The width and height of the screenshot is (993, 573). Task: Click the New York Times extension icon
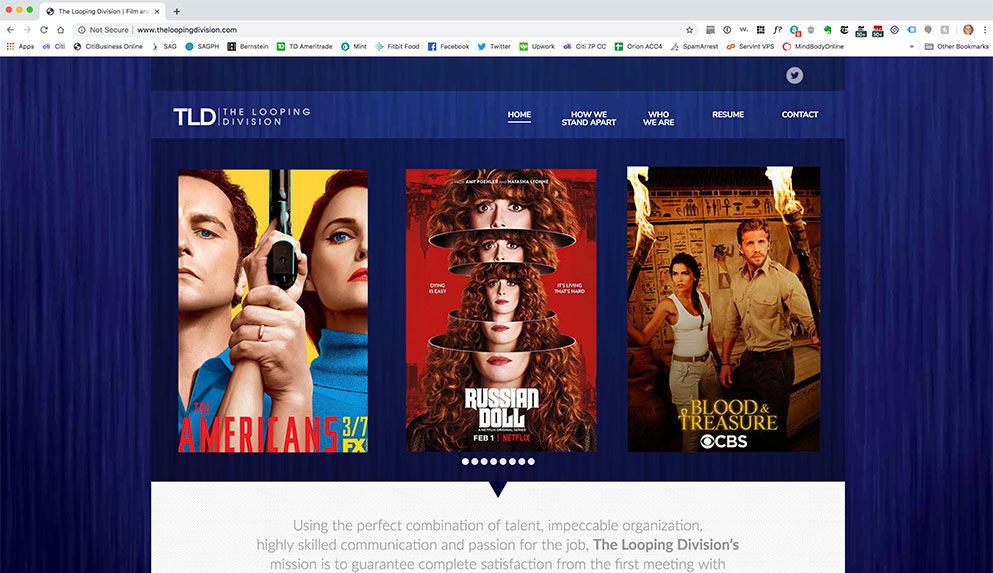point(844,30)
